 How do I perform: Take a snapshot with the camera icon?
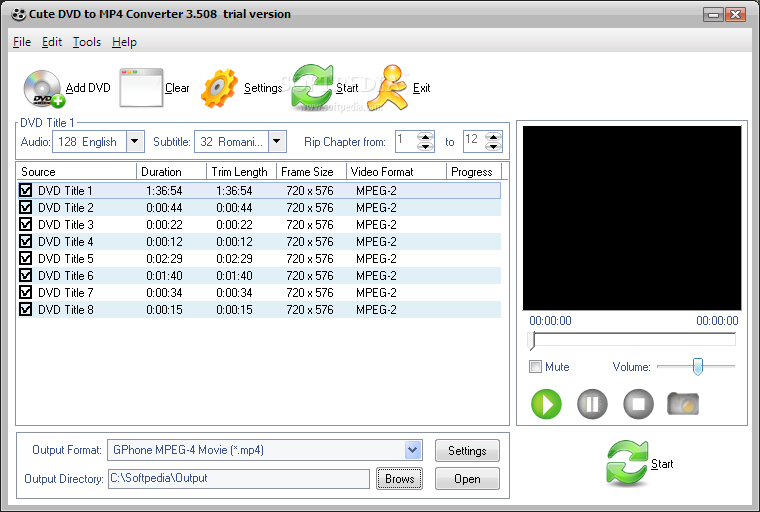coord(683,403)
